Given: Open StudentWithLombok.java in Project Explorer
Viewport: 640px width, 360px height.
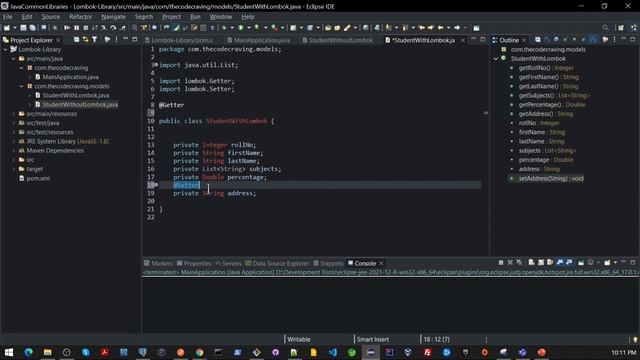Looking at the screenshot, I should point(76,96).
